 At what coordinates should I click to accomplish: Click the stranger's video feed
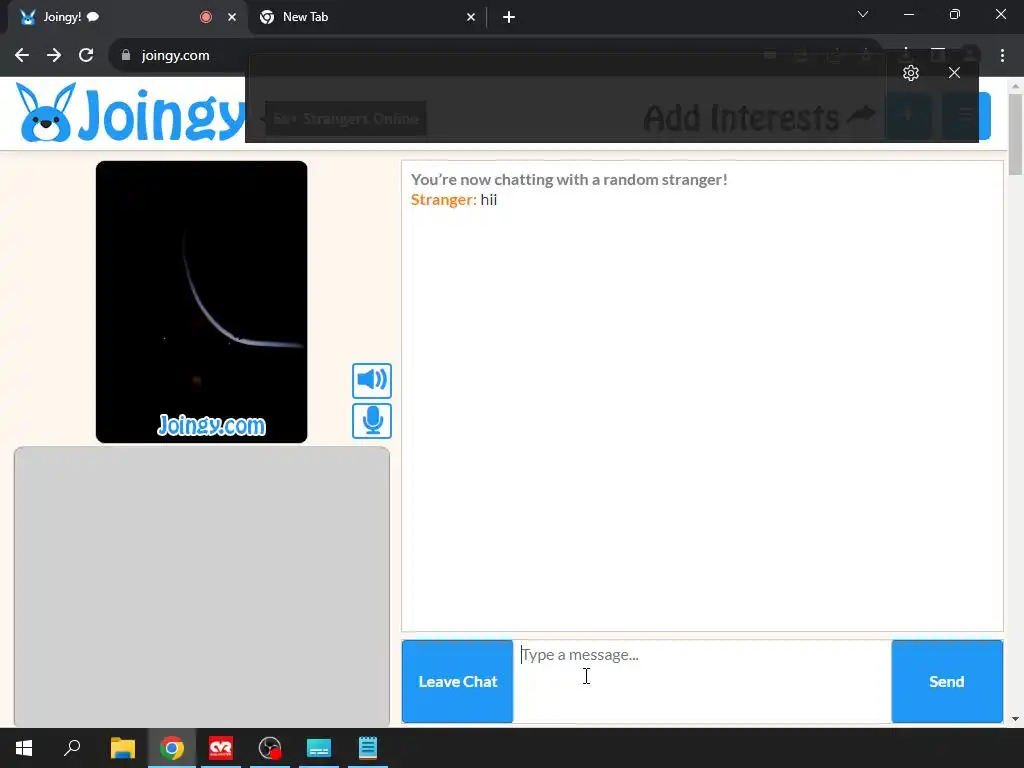(201, 302)
